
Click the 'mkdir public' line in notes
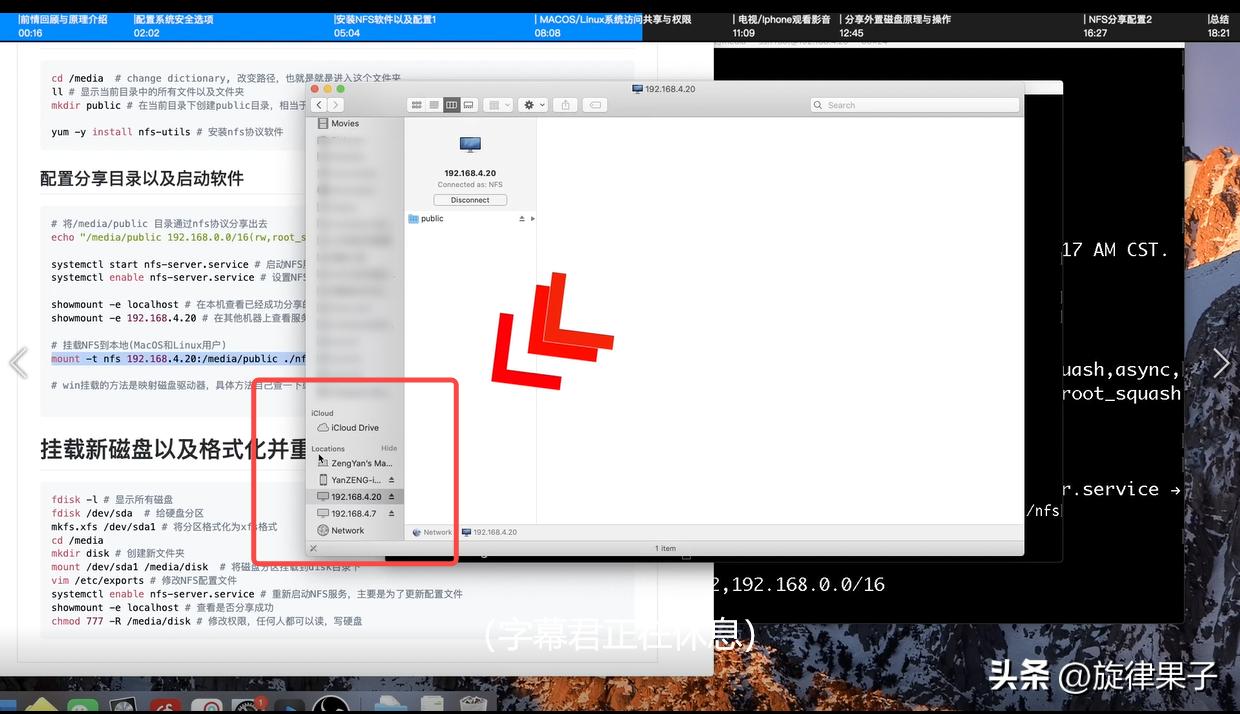[178, 105]
